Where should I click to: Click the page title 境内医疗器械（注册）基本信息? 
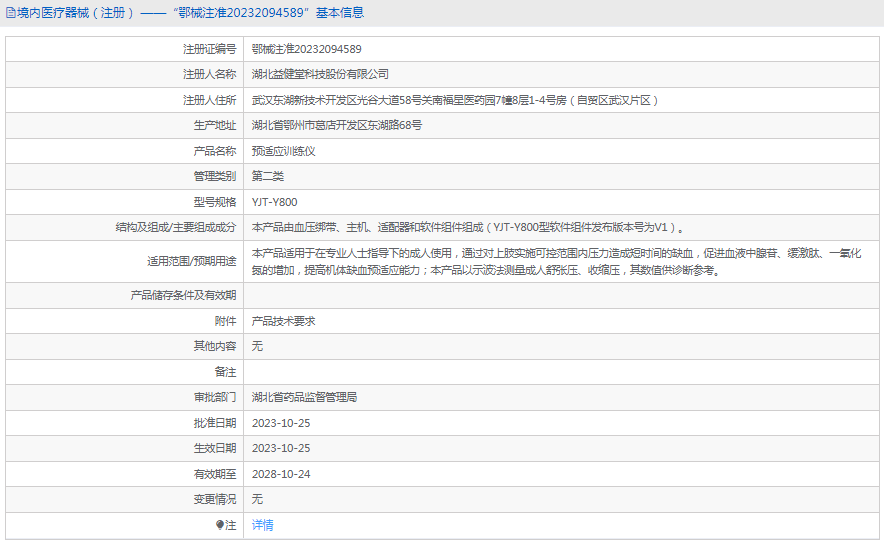191,12
